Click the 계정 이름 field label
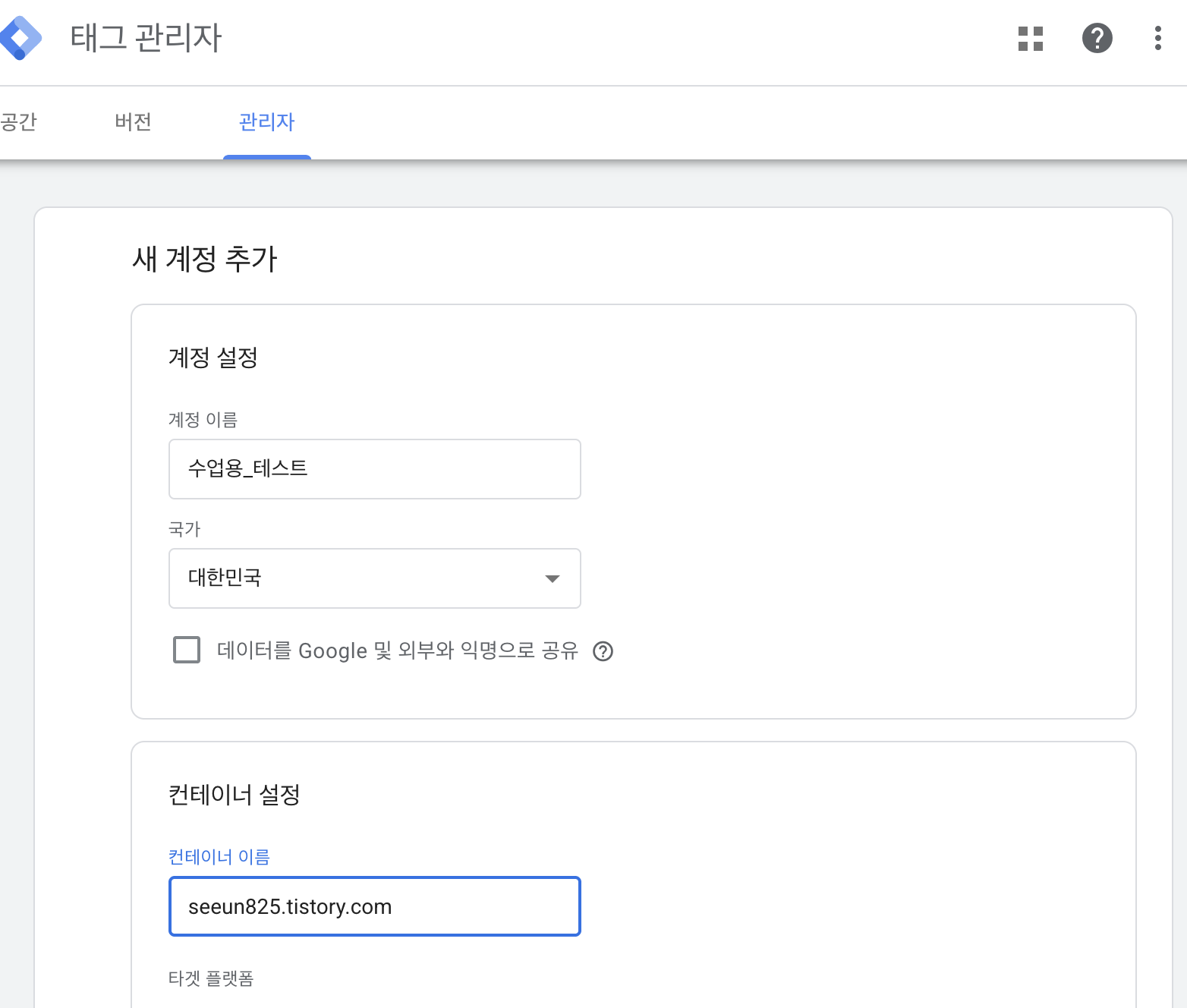Image resolution: width=1187 pixels, height=1008 pixels. pyautogui.click(x=203, y=420)
